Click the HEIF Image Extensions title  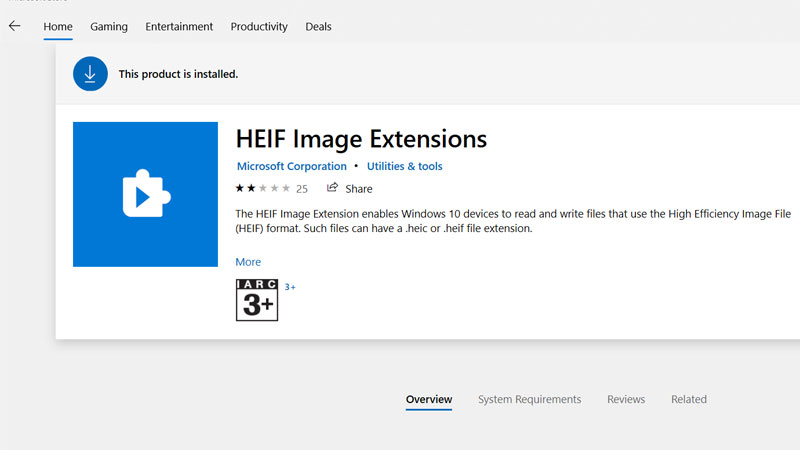[361, 139]
